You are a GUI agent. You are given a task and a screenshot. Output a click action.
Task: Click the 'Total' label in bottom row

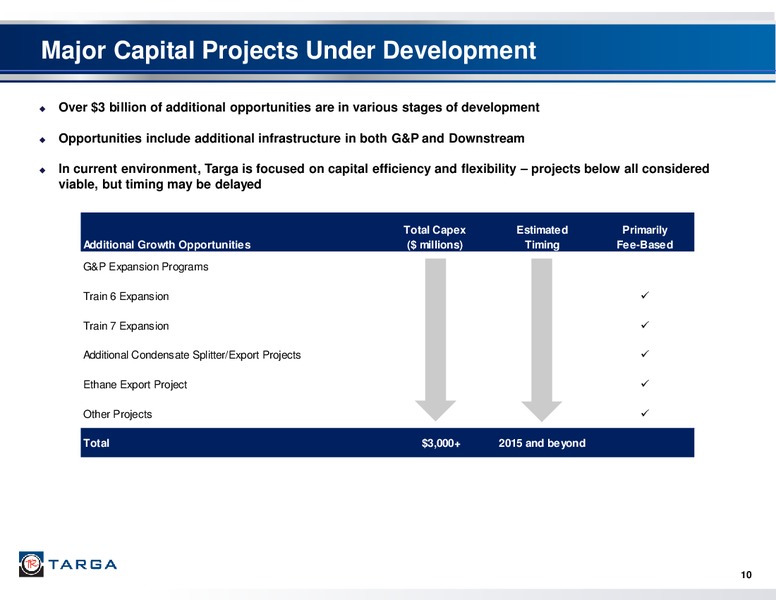pyautogui.click(x=96, y=443)
